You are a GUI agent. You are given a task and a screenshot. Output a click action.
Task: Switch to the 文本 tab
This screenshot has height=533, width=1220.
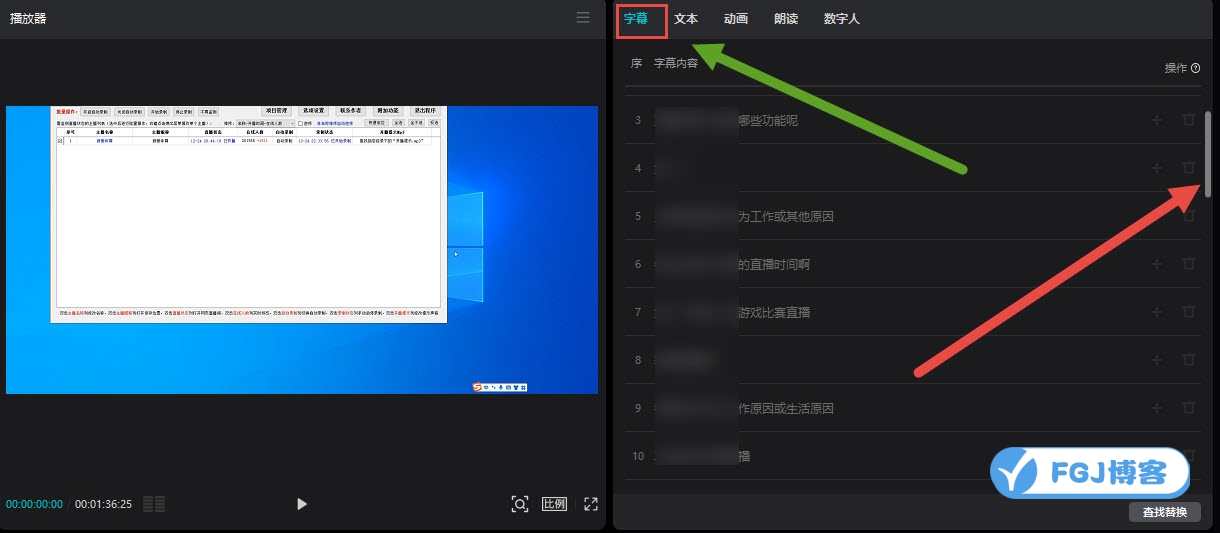pos(686,19)
